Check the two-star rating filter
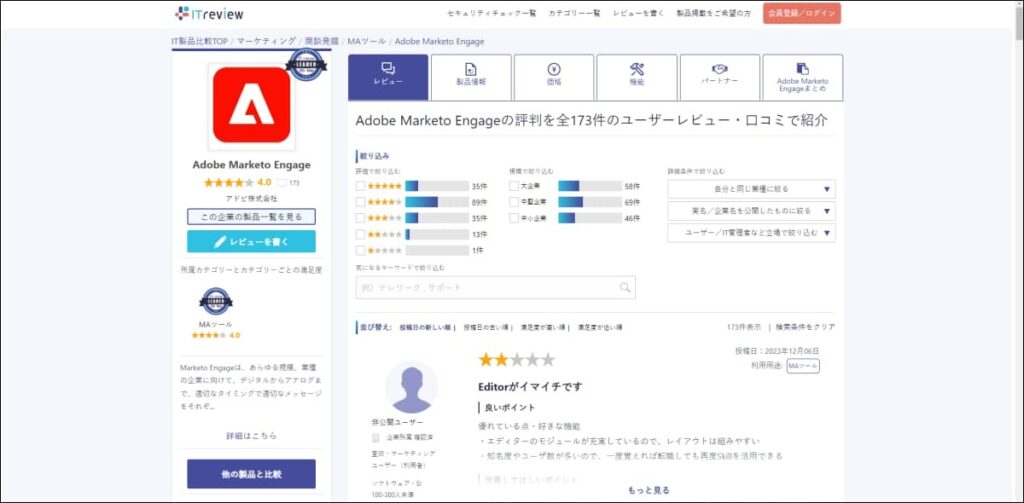The image size is (1024, 503). click(x=360, y=234)
